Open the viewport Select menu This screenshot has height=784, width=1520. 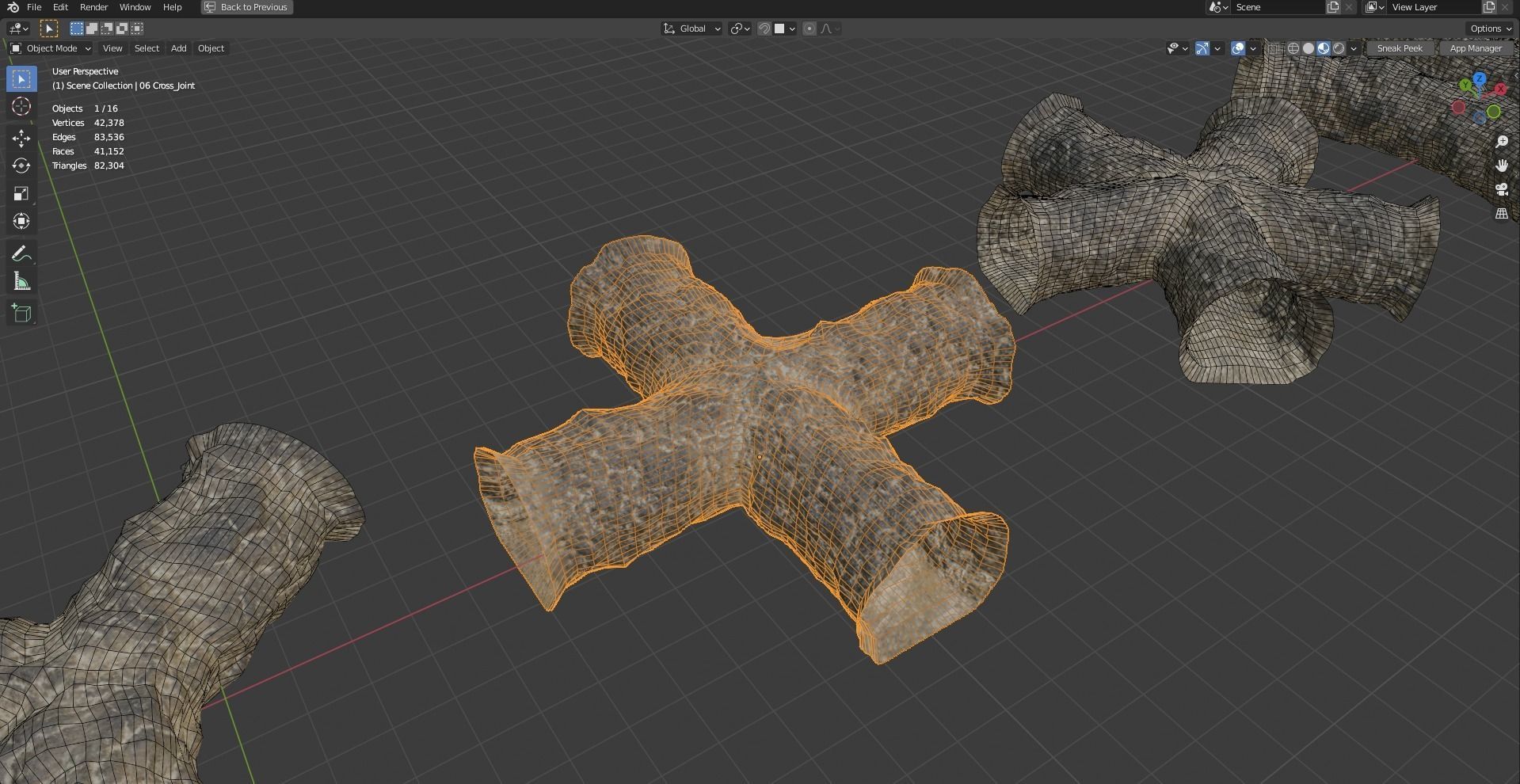tap(147, 48)
